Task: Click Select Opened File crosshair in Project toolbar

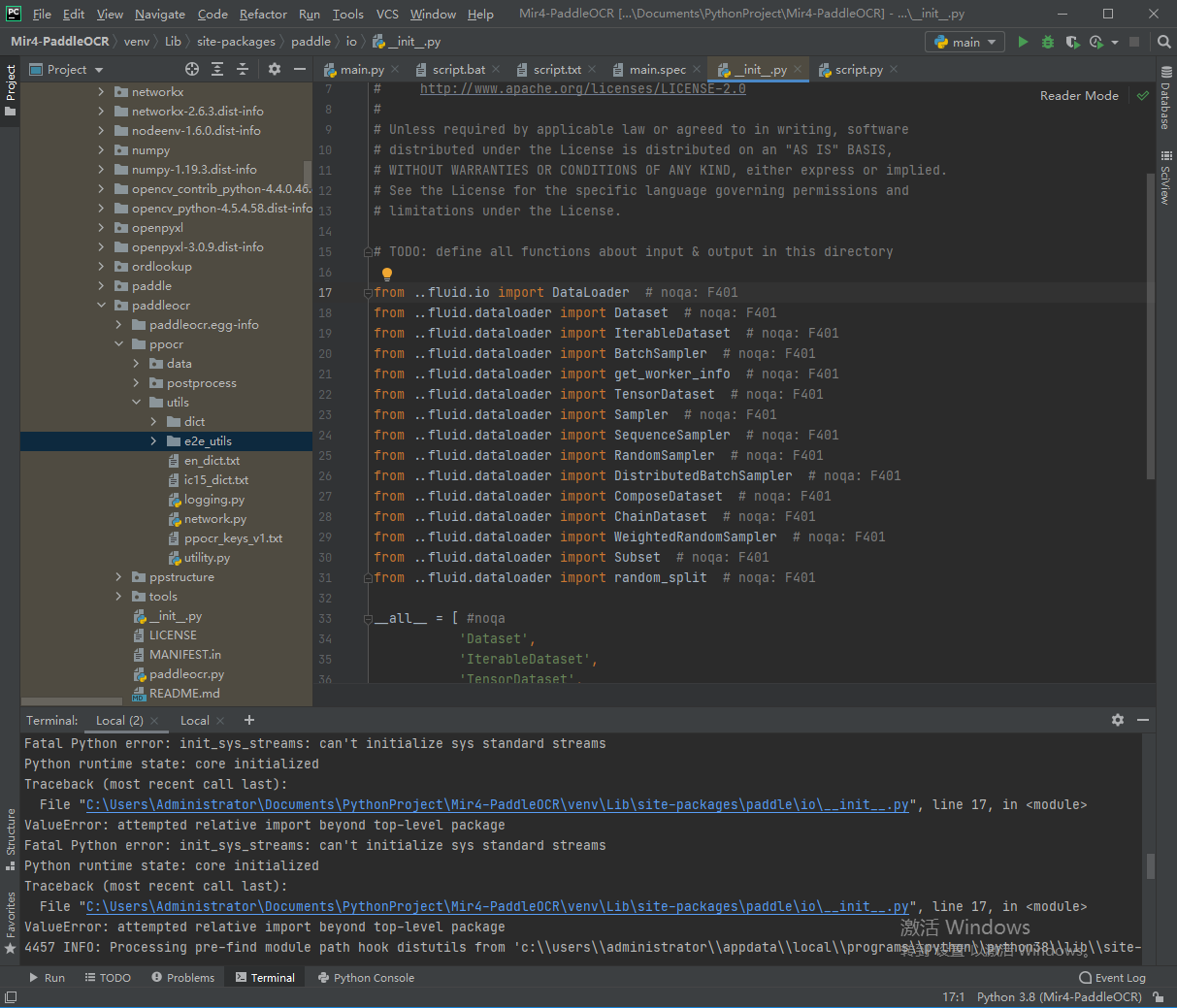Action: coord(192,69)
